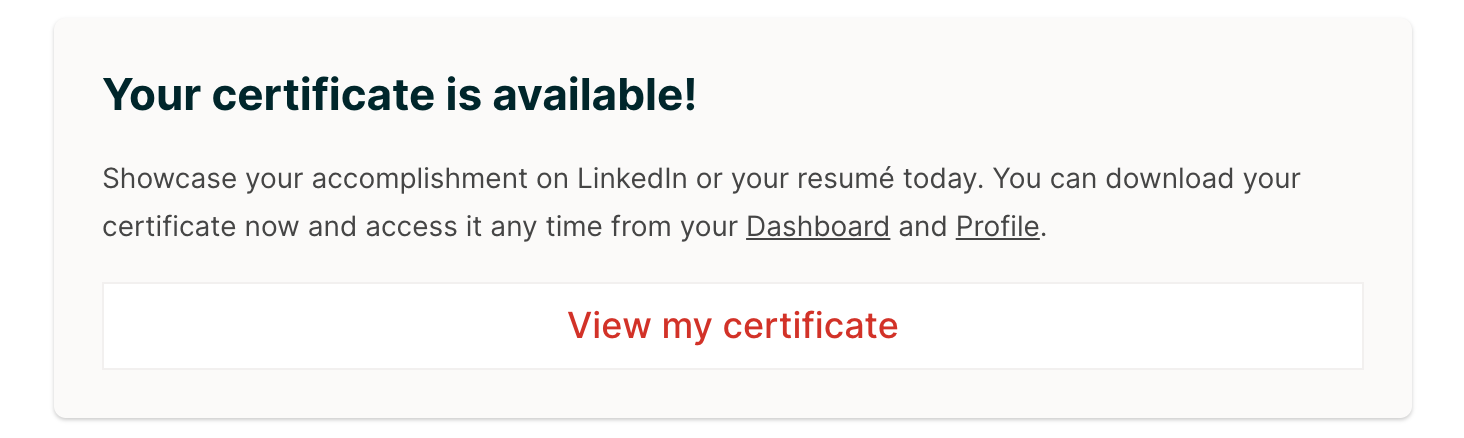
Task: Click the View my certificate button
Action: [732, 326]
